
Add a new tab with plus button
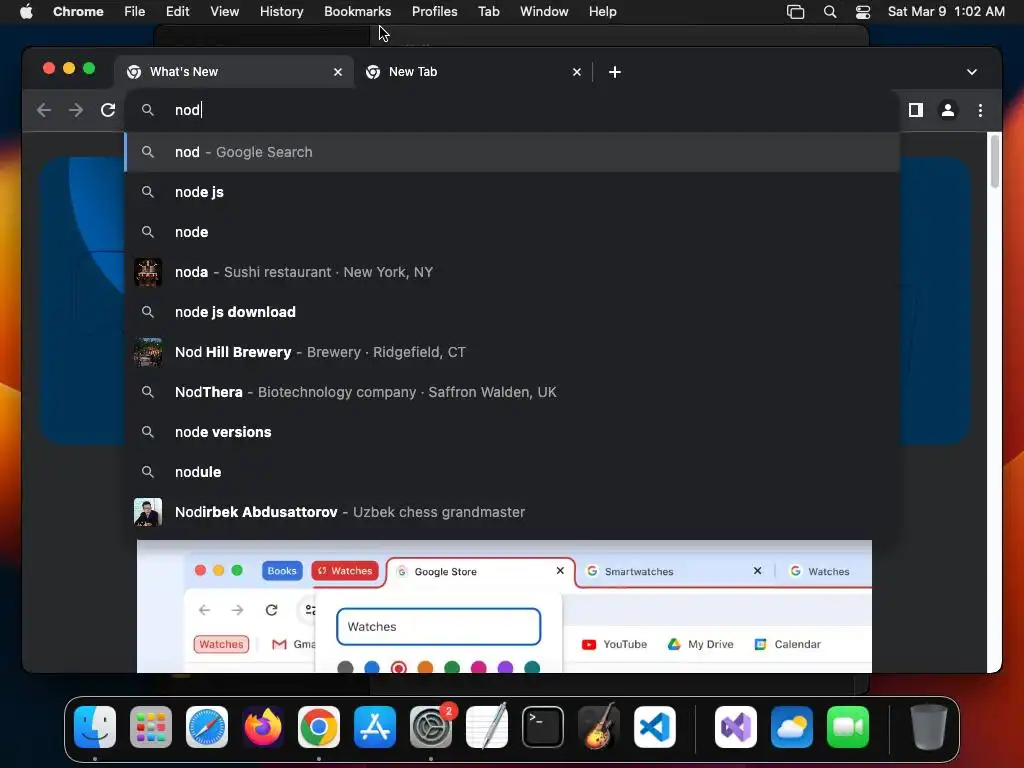(x=615, y=72)
